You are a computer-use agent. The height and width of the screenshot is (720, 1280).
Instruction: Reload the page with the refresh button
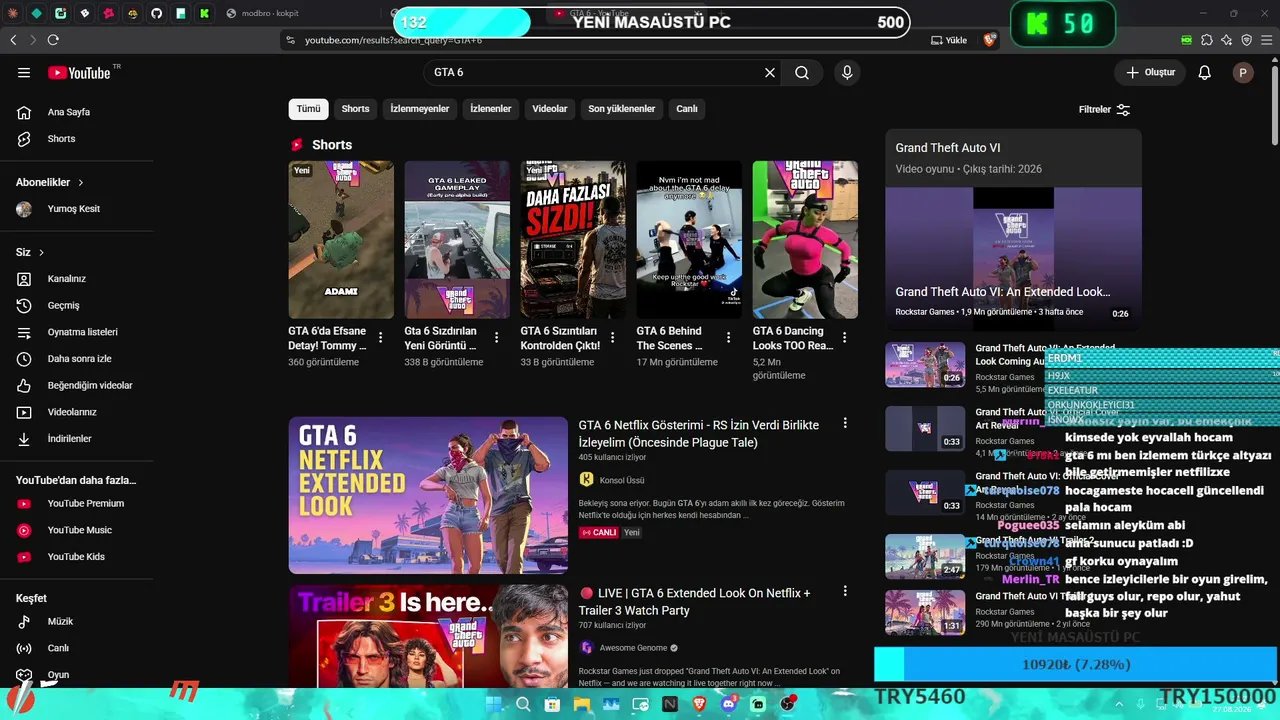tap(53, 40)
